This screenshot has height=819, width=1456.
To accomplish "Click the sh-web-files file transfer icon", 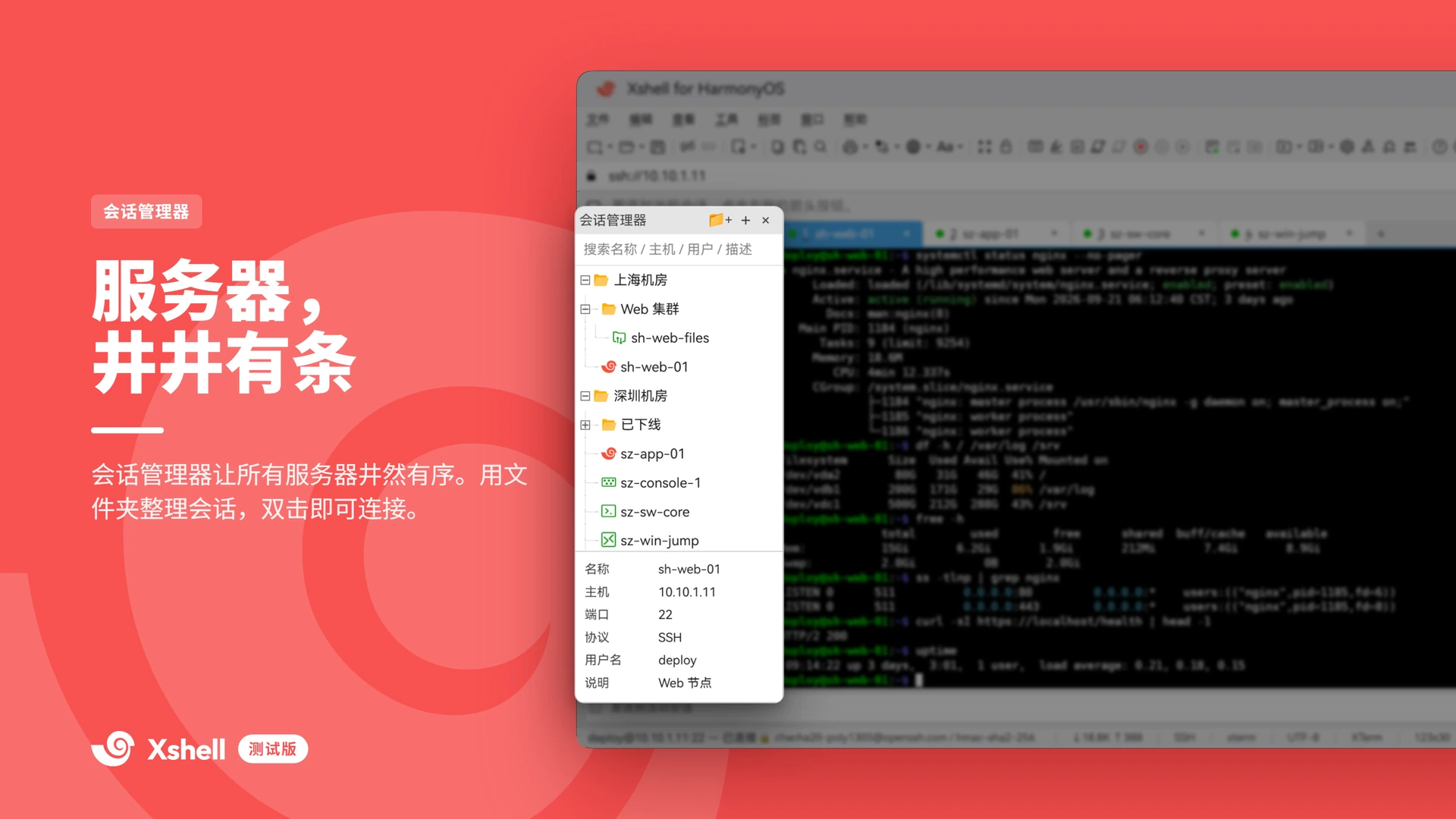I will tap(619, 337).
